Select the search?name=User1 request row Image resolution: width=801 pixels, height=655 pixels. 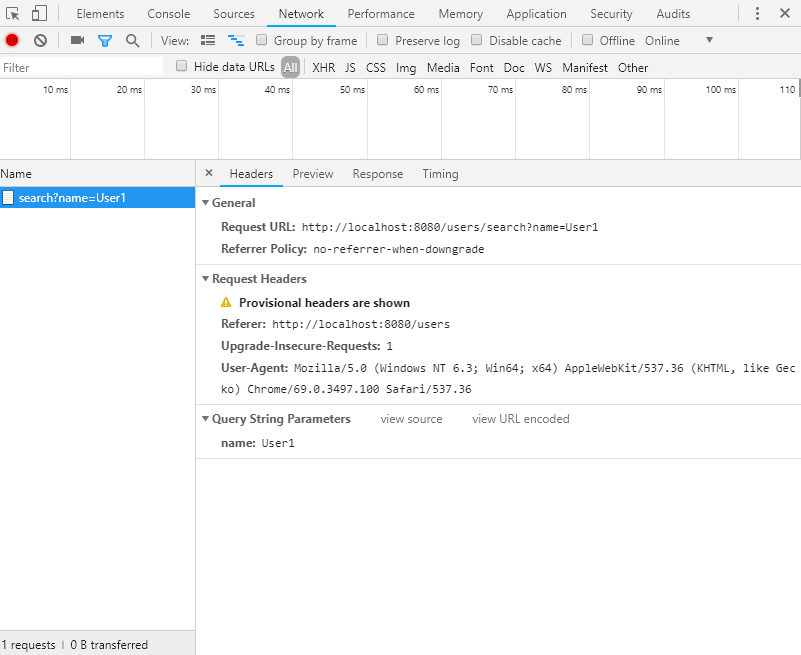(98, 198)
